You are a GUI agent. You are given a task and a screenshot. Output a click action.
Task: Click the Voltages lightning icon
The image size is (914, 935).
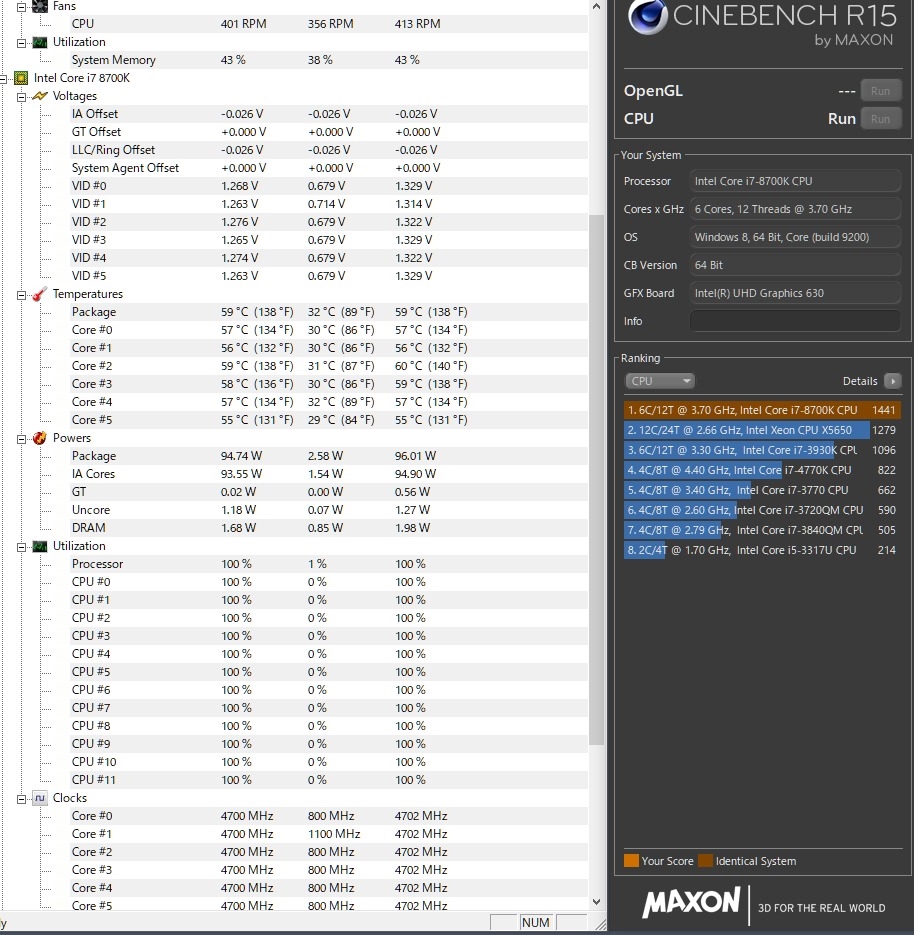[x=39, y=96]
